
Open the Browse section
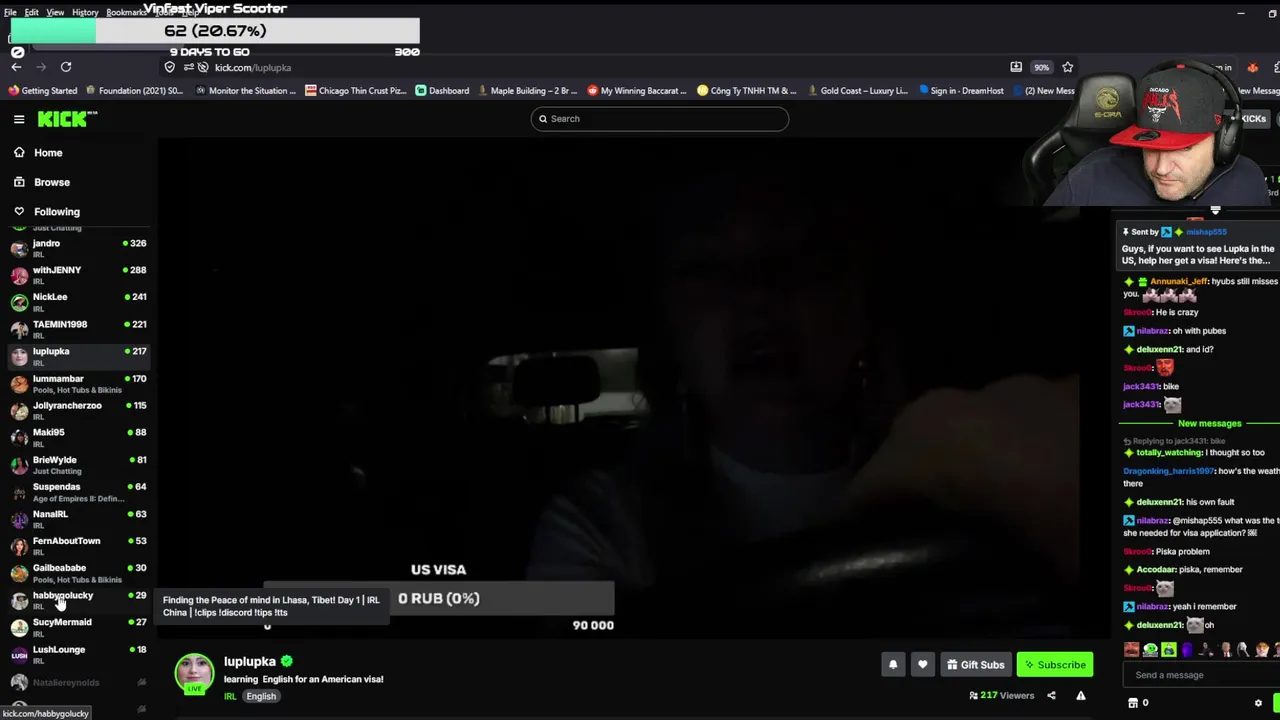pos(52,182)
